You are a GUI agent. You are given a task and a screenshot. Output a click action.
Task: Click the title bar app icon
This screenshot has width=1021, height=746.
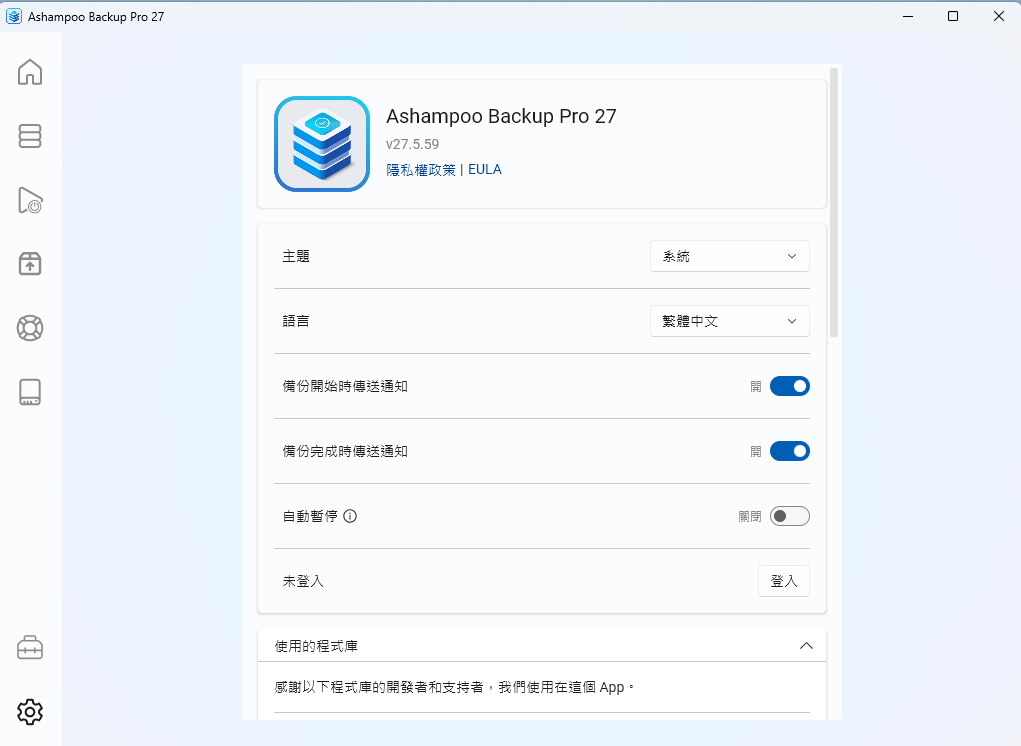point(14,16)
